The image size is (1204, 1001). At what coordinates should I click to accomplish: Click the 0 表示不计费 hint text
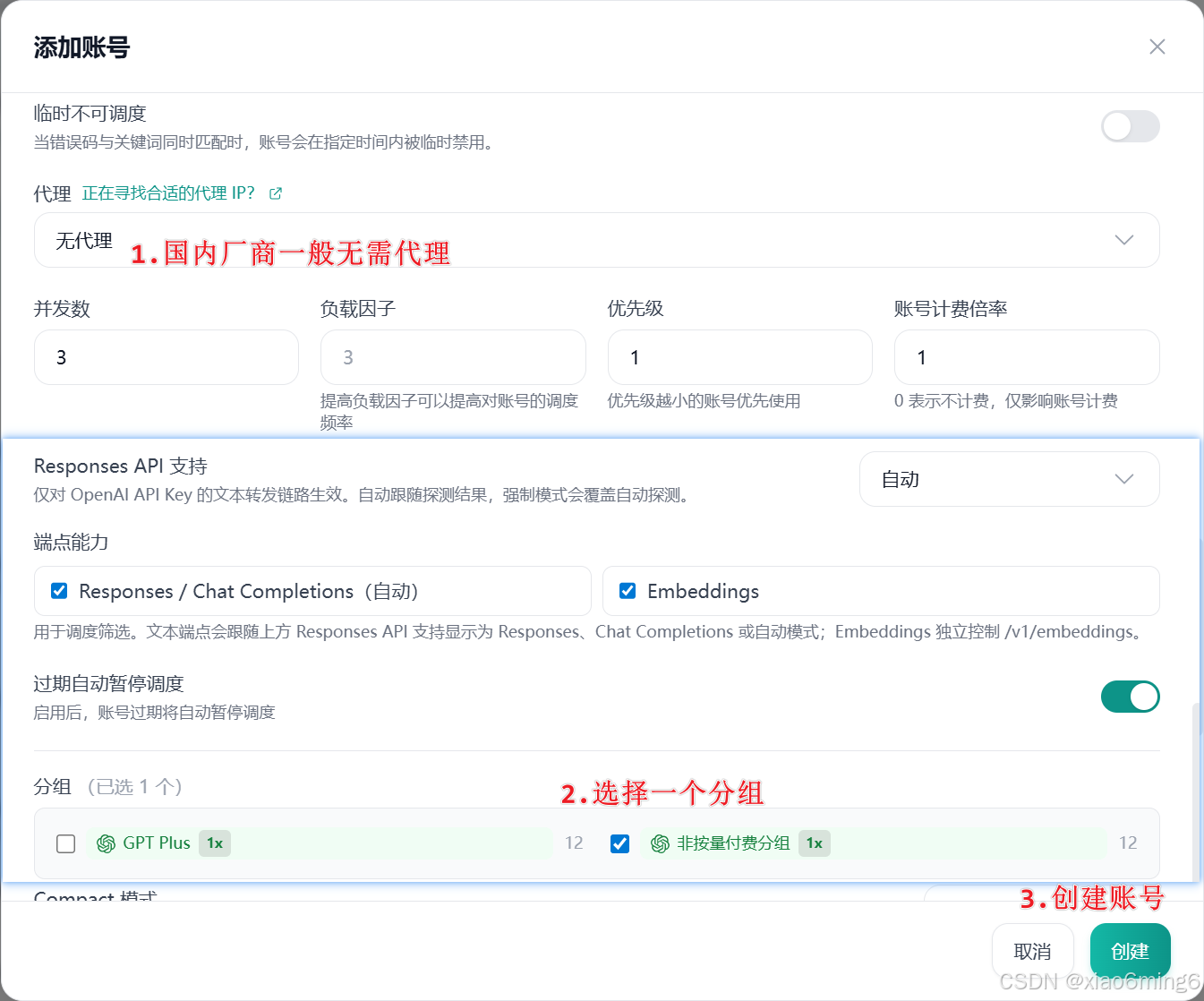tap(1006, 401)
